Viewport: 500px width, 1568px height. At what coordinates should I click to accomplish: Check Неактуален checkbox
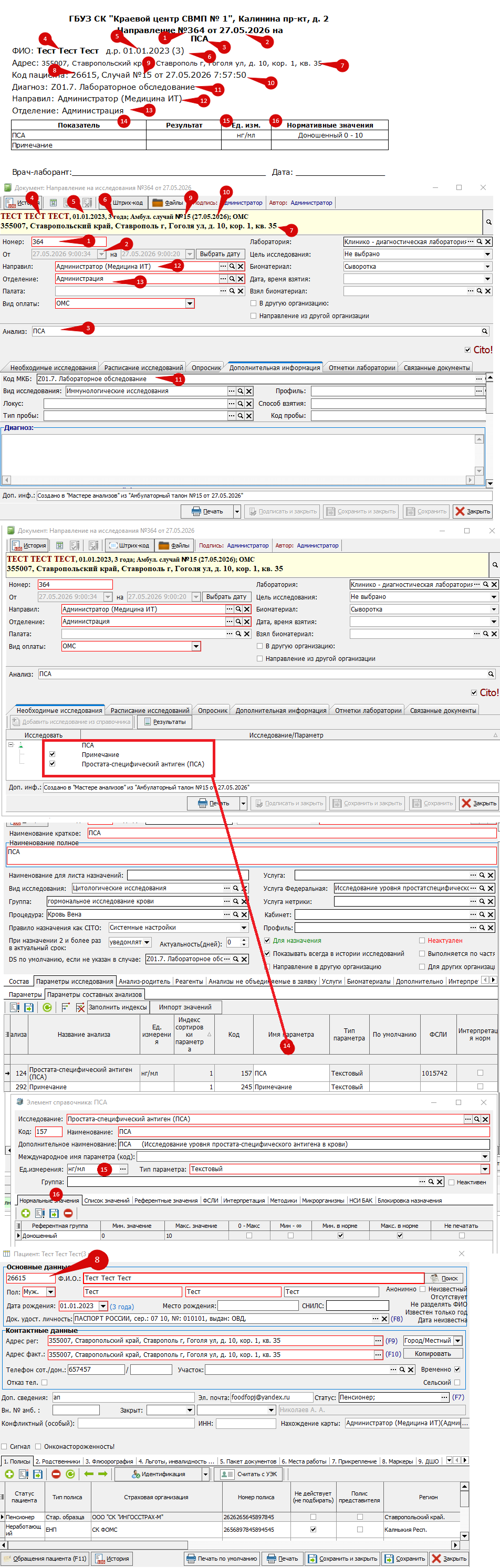tap(421, 941)
